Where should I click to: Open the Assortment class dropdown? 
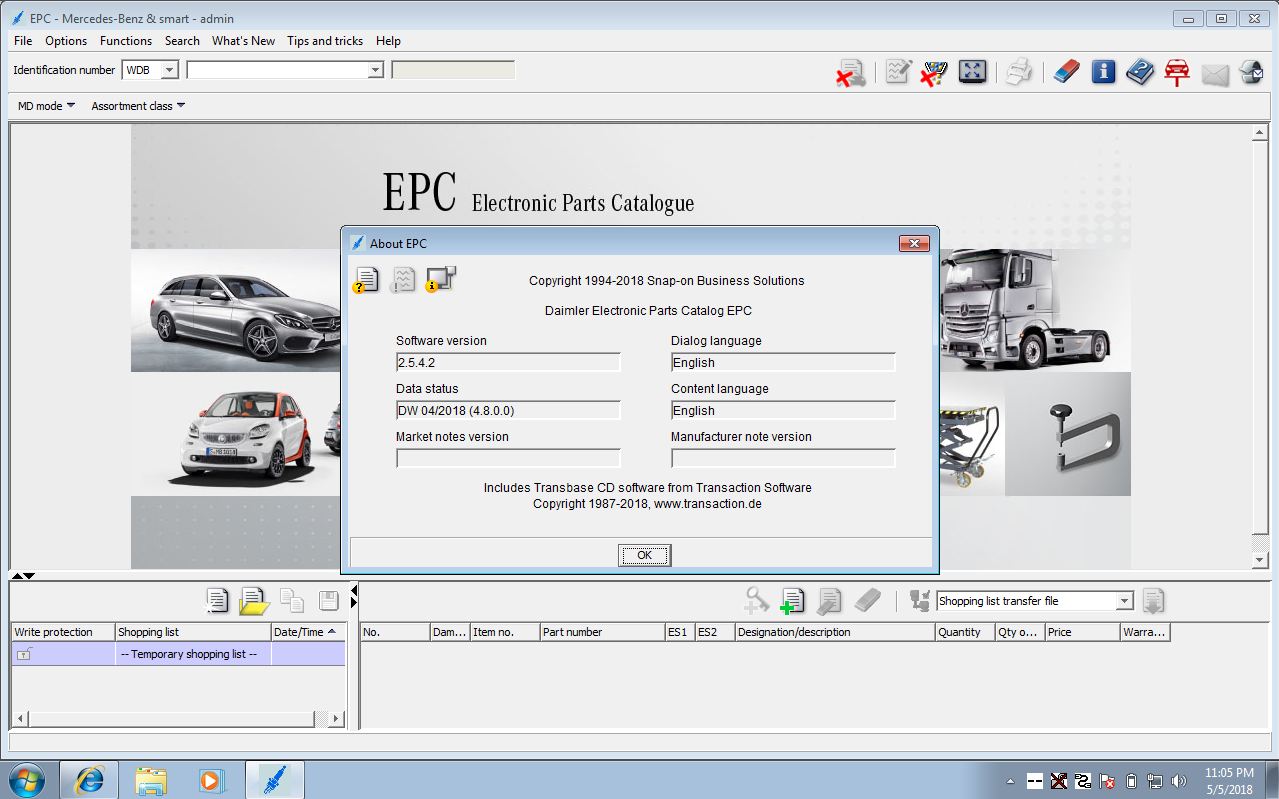click(x=138, y=106)
